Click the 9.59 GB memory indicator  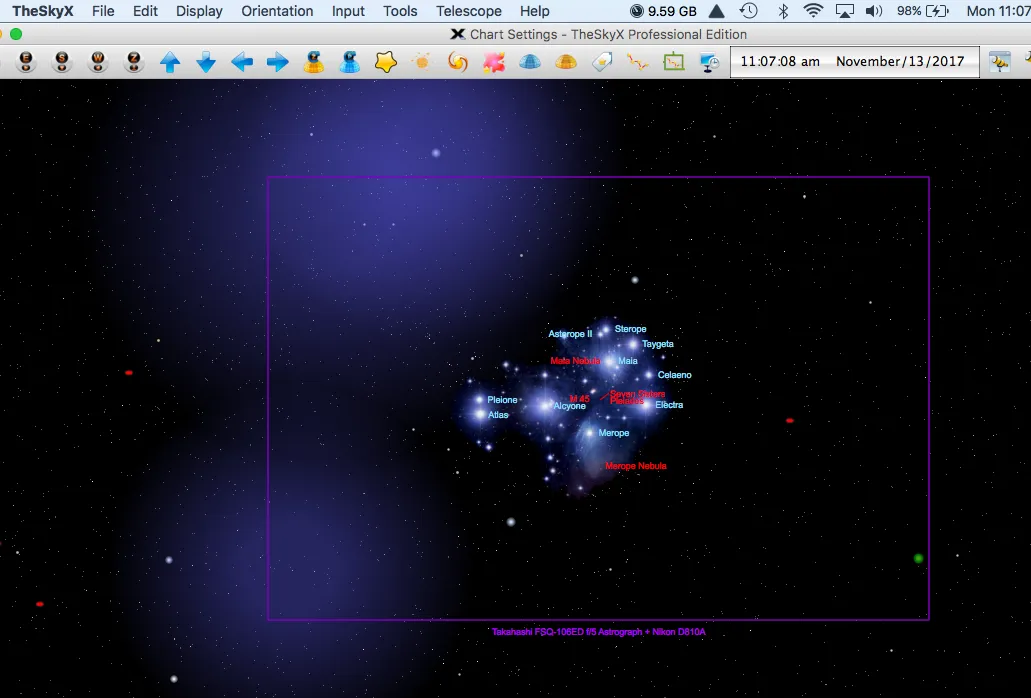point(663,11)
